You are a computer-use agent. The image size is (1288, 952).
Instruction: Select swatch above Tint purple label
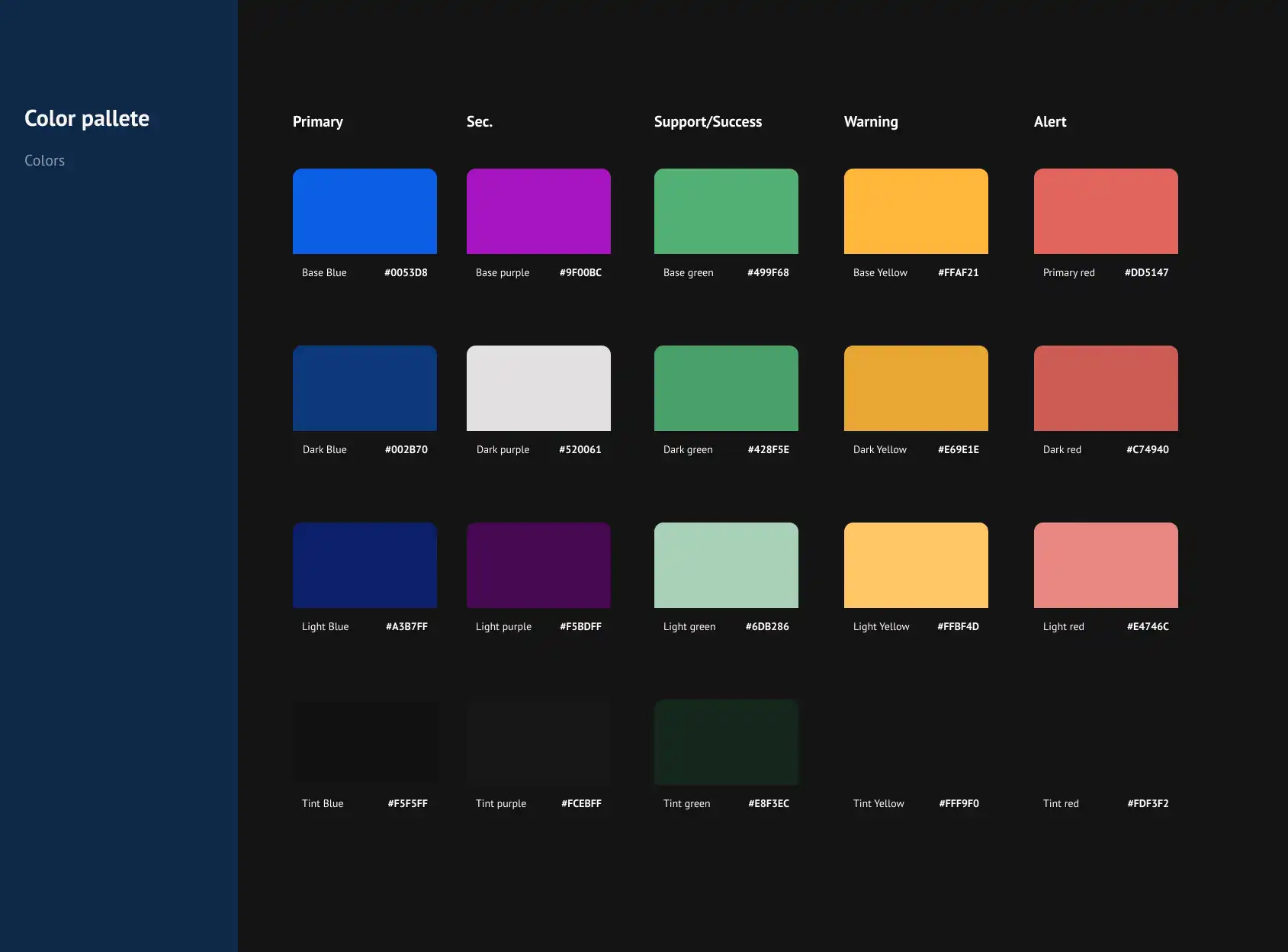(538, 742)
